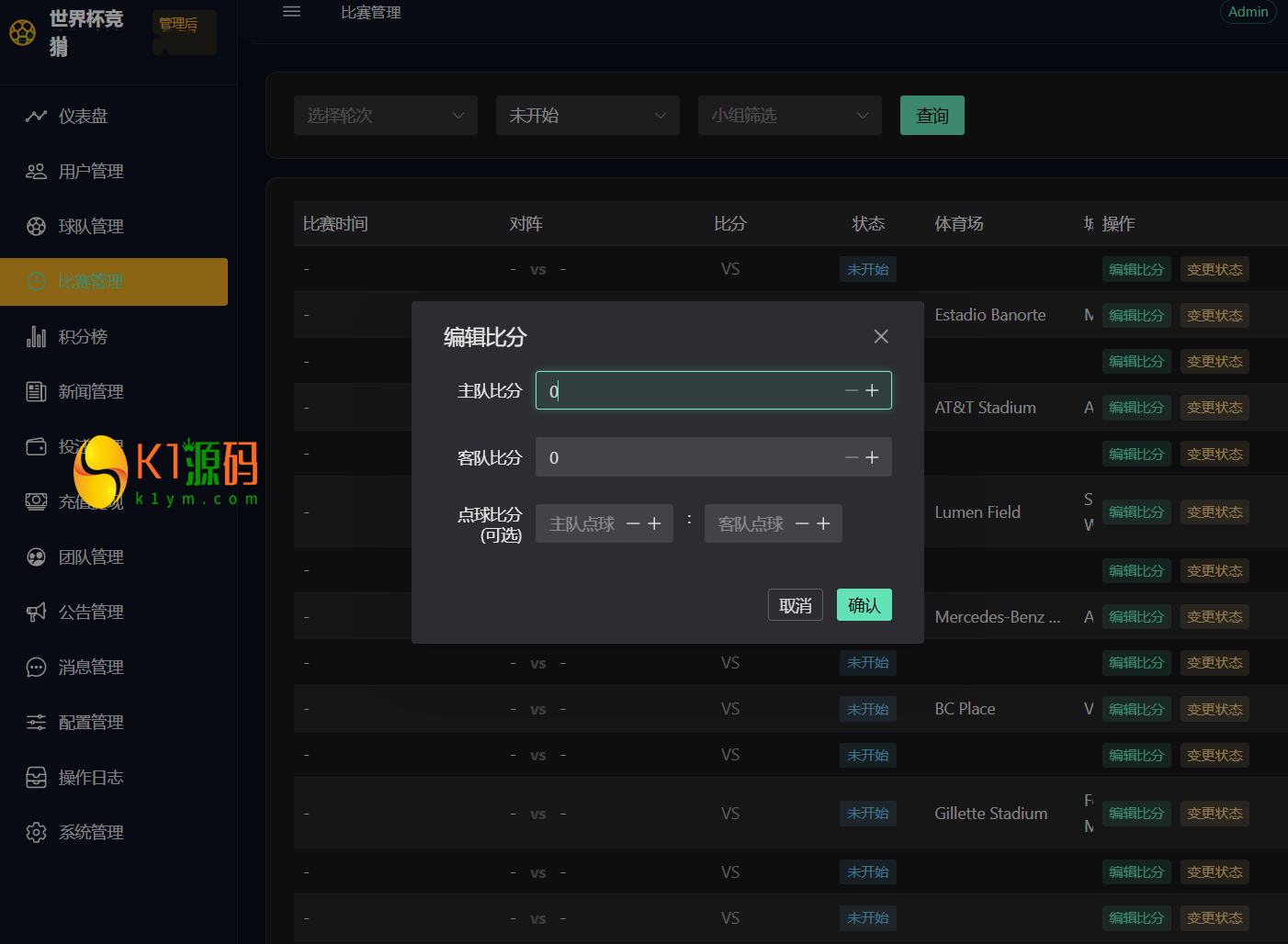Image resolution: width=1288 pixels, height=944 pixels.
Task: Open the 积分榜 bar chart icon
Action: [36, 336]
